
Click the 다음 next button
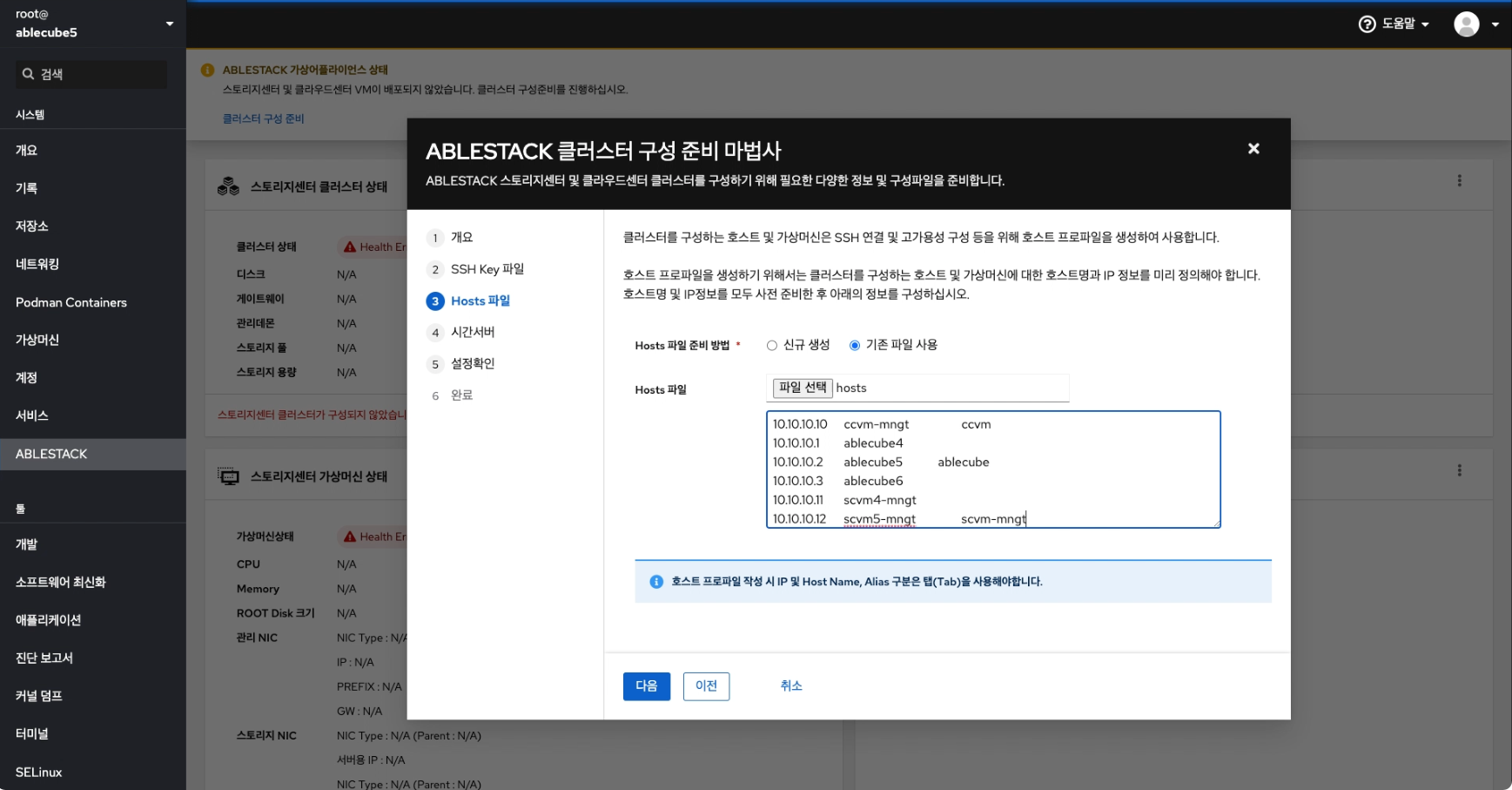coord(647,686)
